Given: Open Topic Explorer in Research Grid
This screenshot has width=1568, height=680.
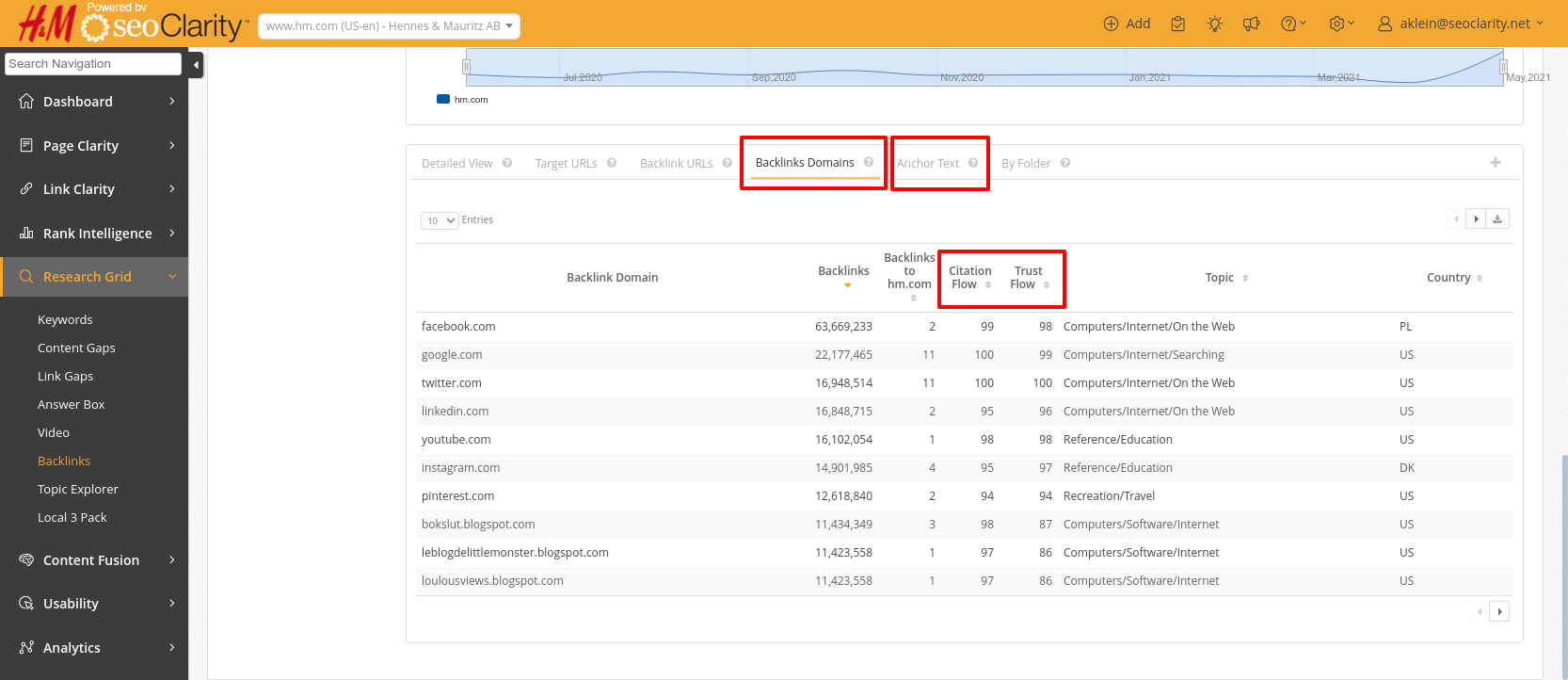Looking at the screenshot, I should 78,490.
